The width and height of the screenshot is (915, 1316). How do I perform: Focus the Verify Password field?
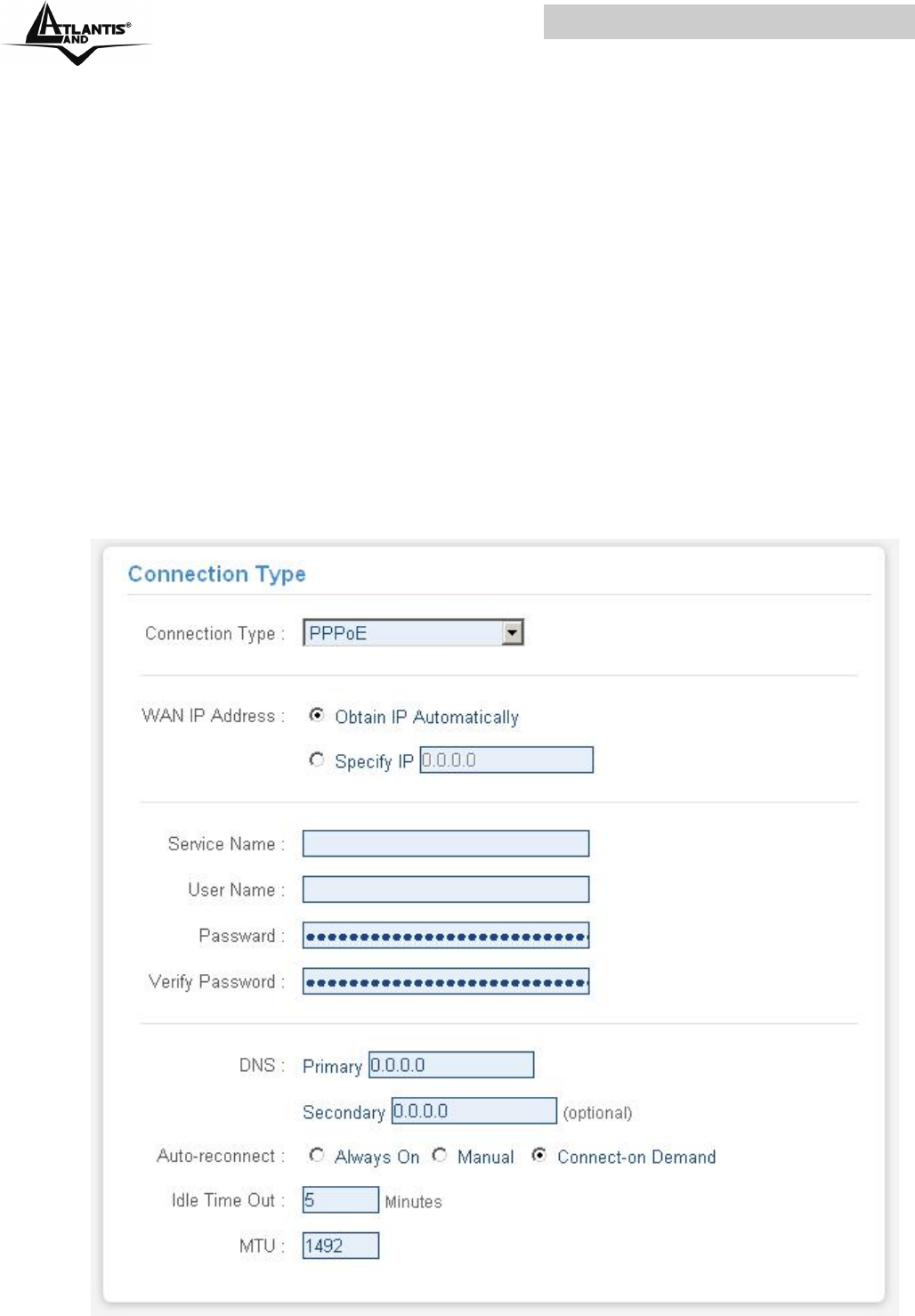[445, 981]
